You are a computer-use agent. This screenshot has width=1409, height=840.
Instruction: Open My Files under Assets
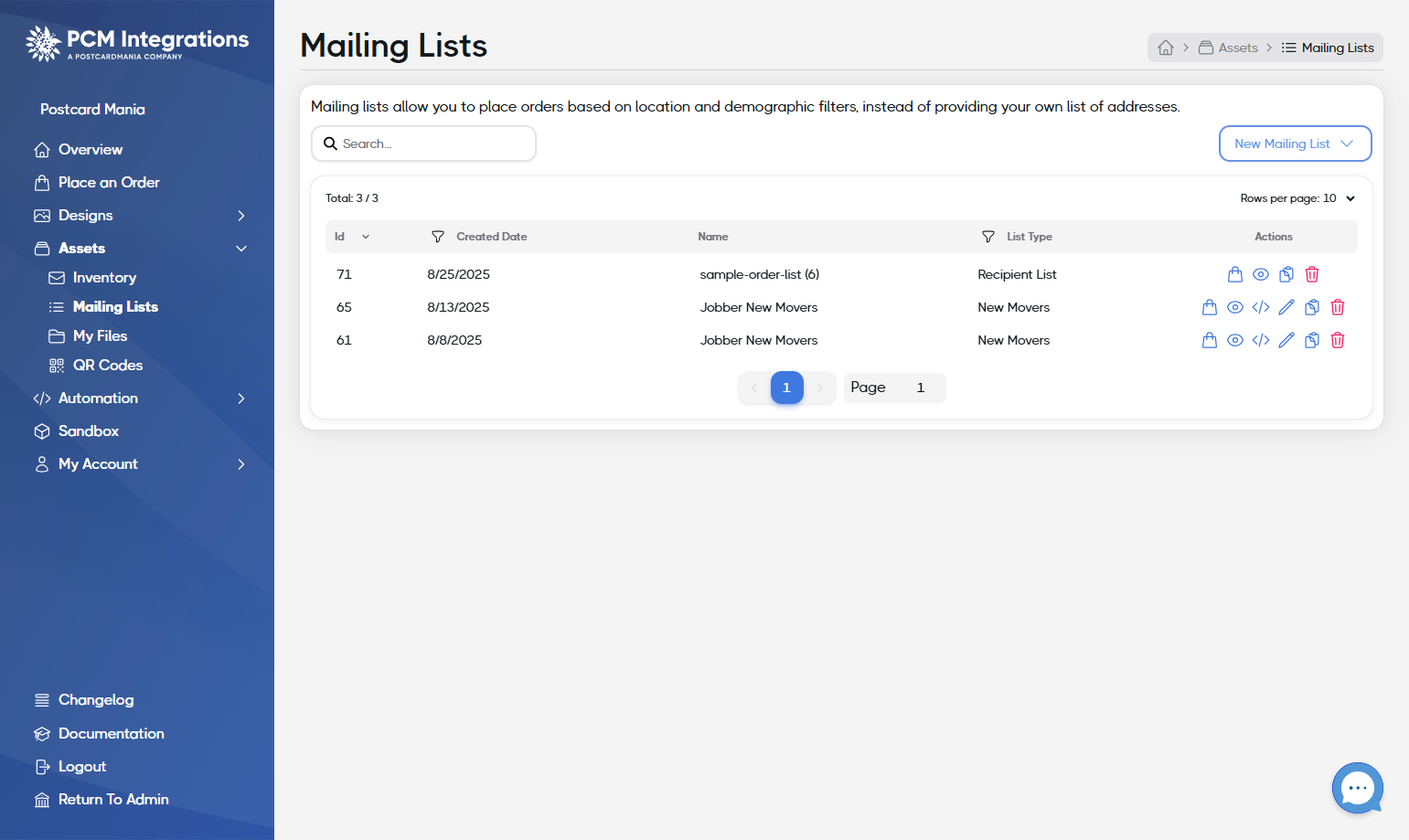point(88,336)
